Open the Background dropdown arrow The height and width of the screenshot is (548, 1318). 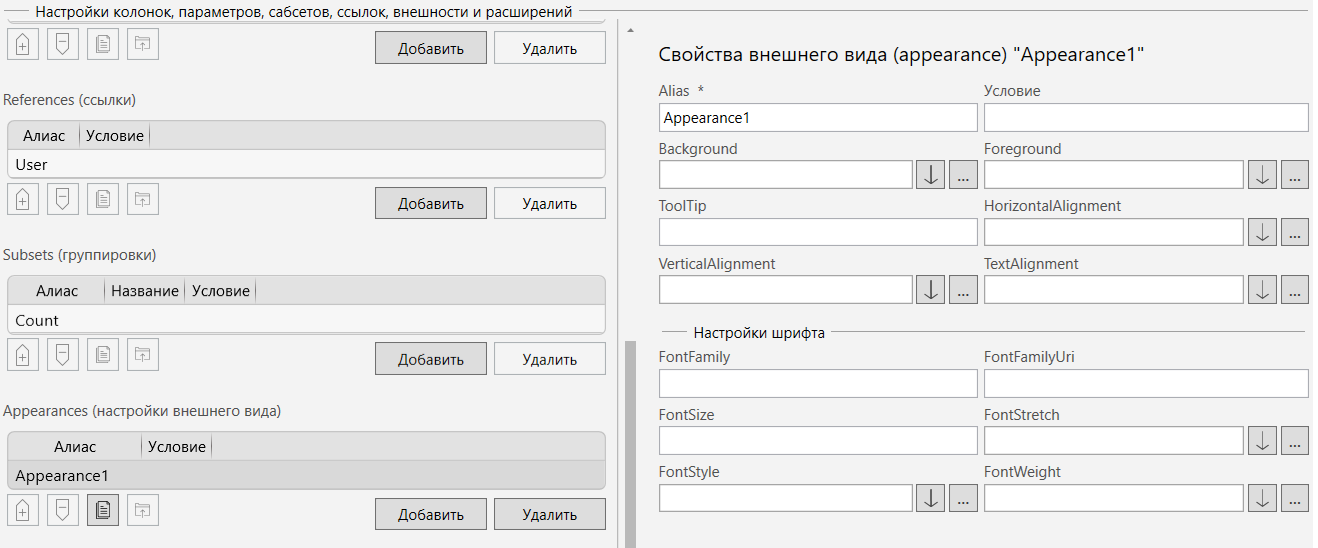(930, 175)
